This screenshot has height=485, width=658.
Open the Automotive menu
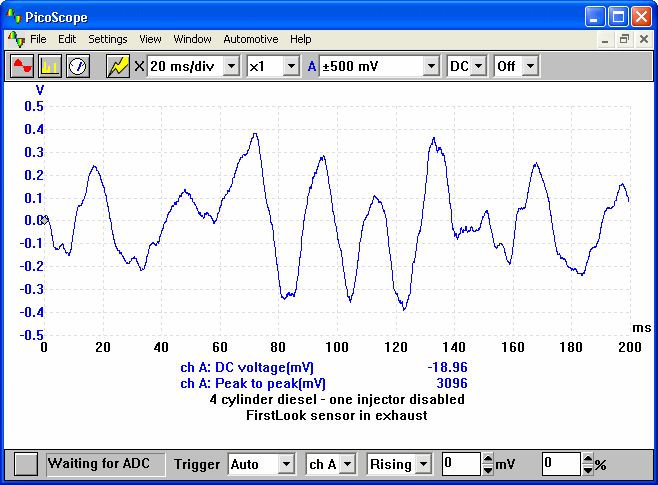(x=251, y=39)
